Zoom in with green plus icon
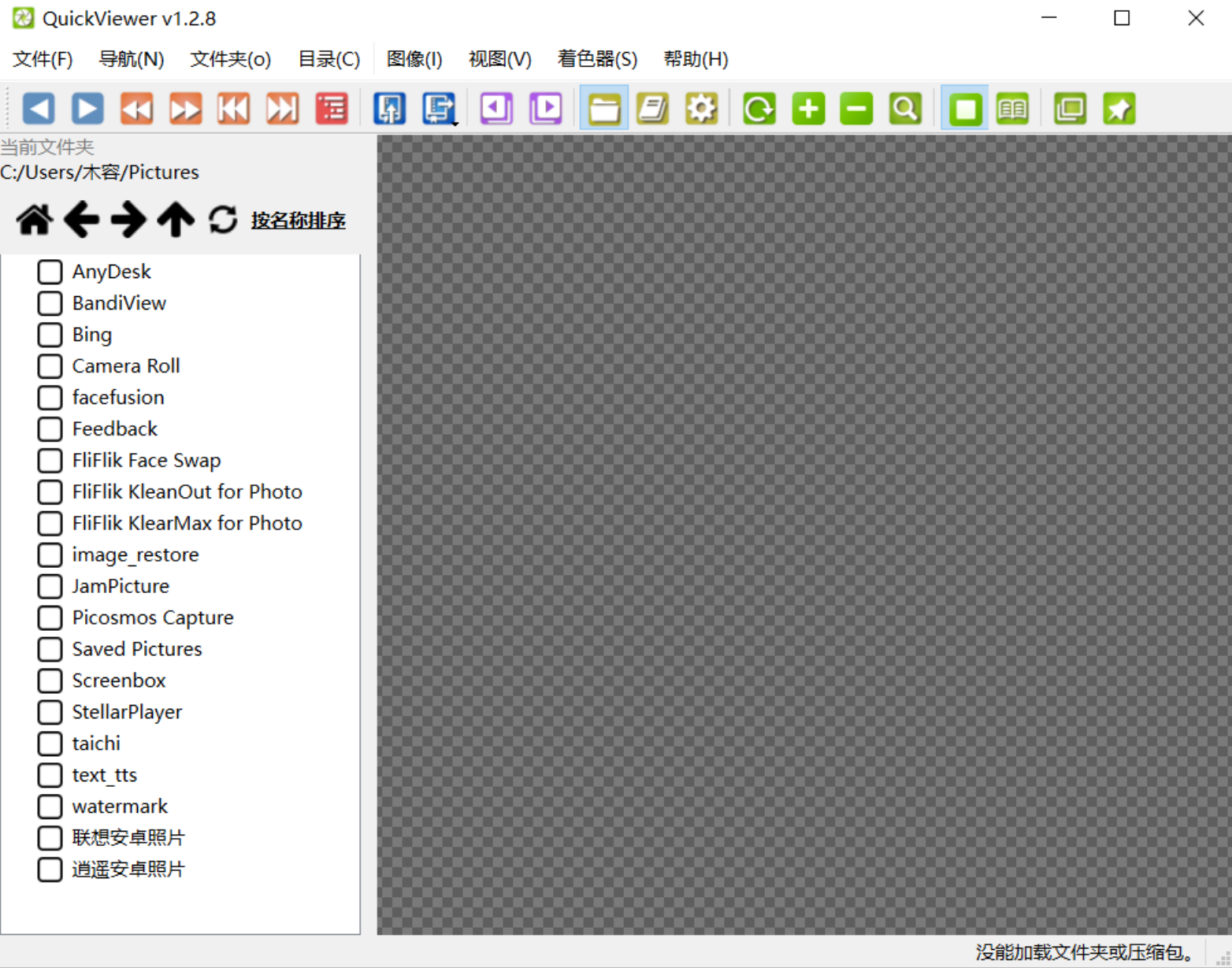 coord(808,109)
